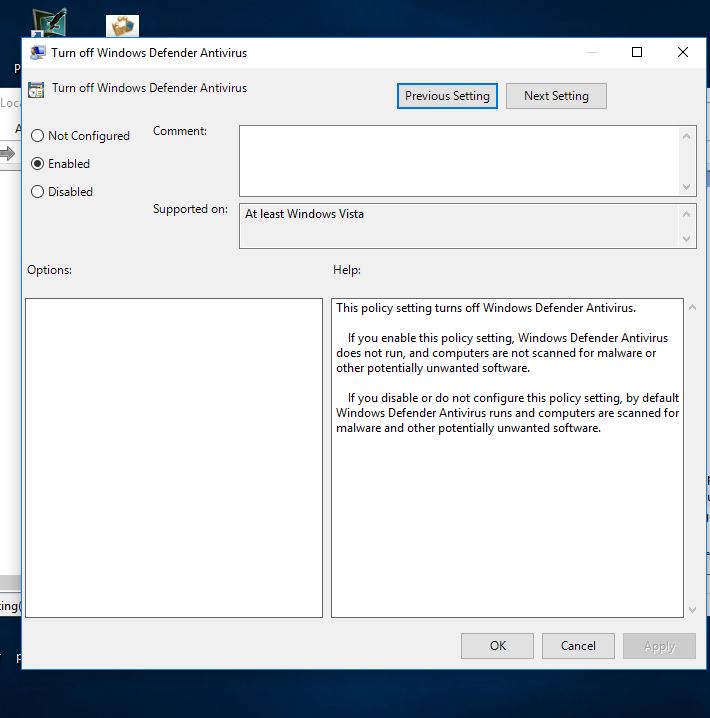Maximize the Turn off Windows Defender dialog
Viewport: 710px width, 718px height.
pyautogui.click(x=637, y=52)
